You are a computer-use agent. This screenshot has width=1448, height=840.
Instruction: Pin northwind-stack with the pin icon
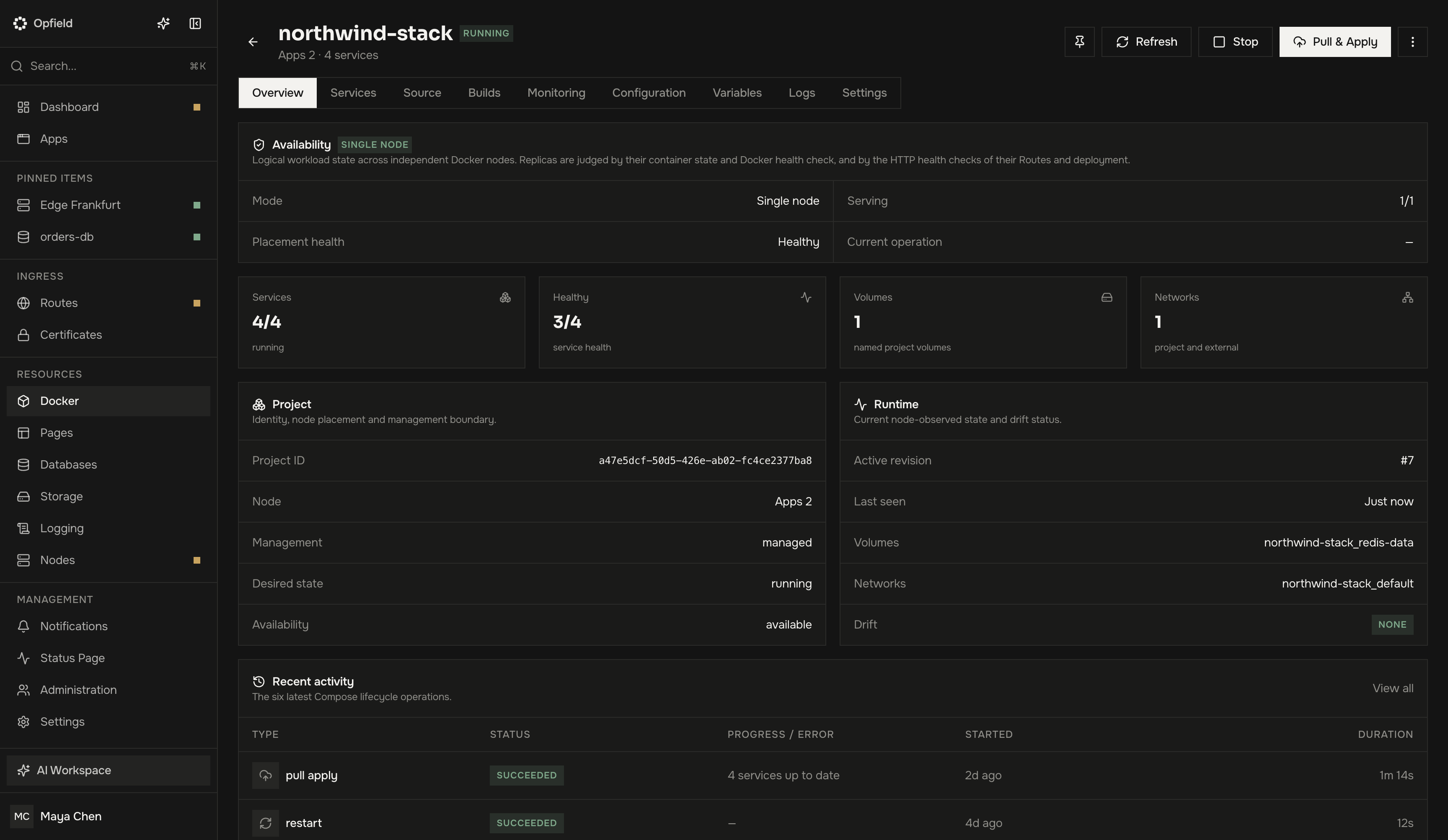[1079, 42]
